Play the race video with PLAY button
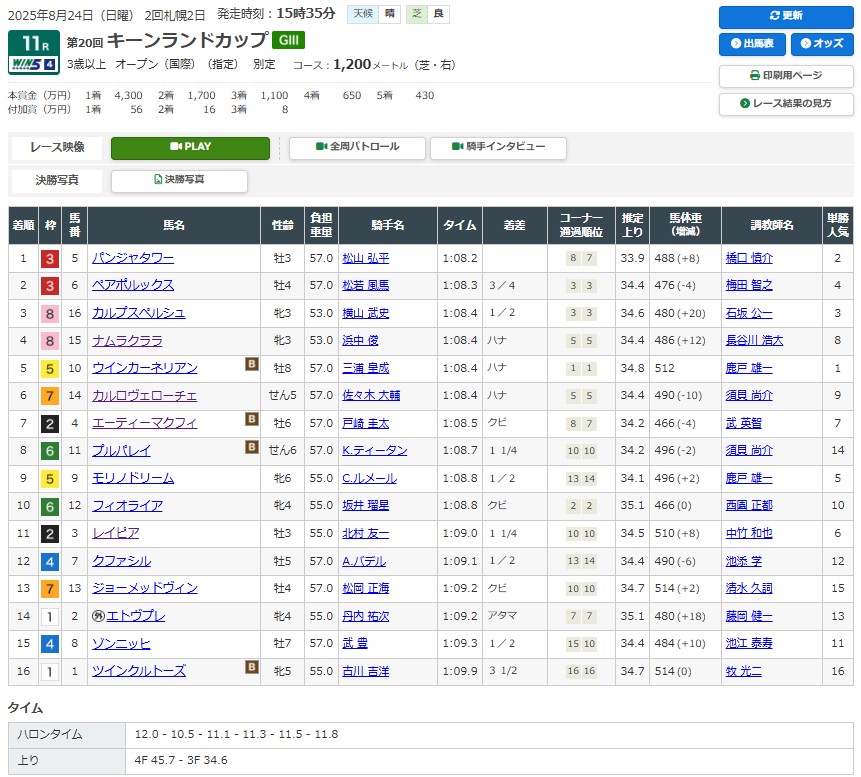 190,147
